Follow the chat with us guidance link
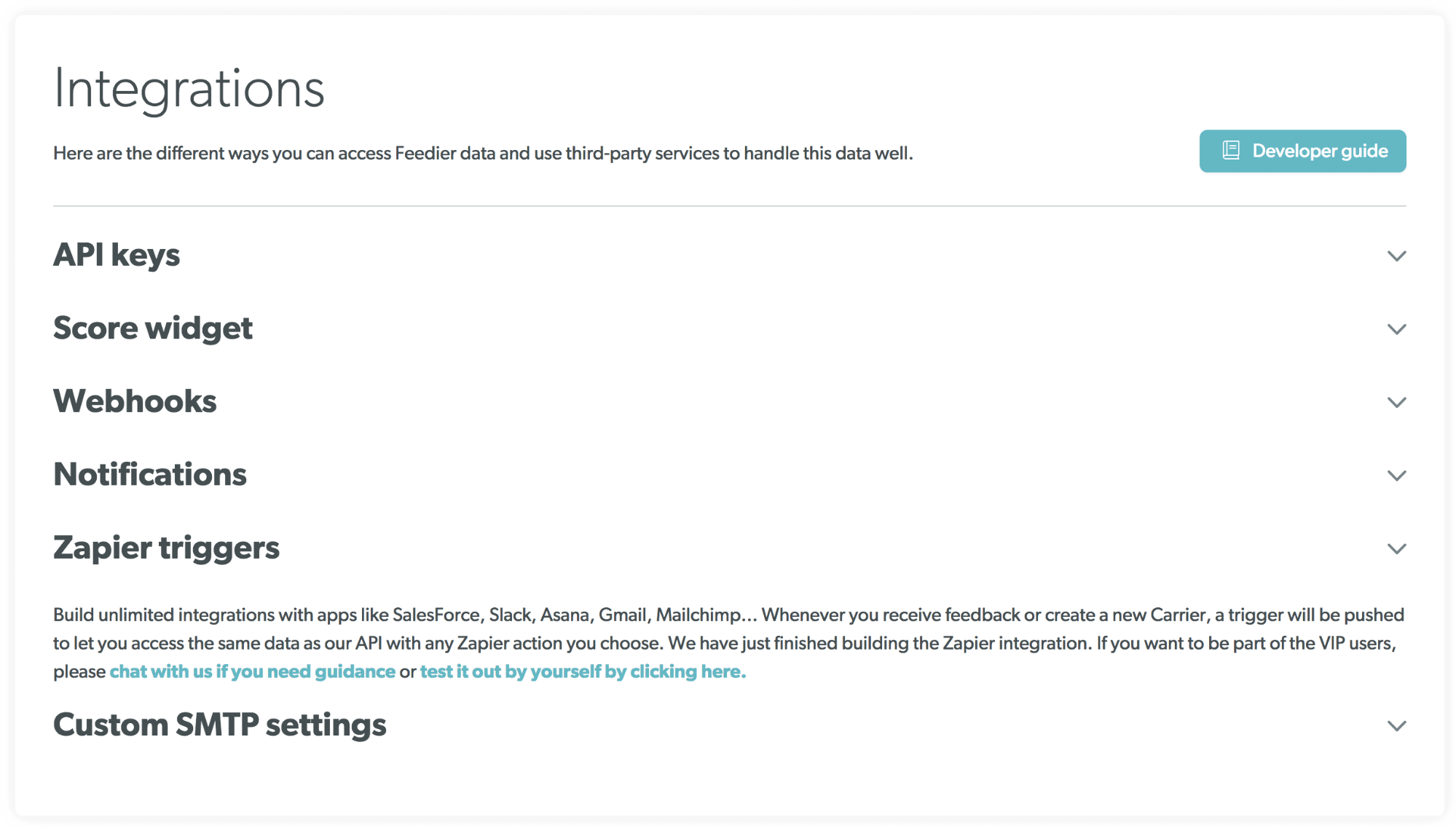The height and width of the screenshot is (828, 1456). tap(252, 671)
